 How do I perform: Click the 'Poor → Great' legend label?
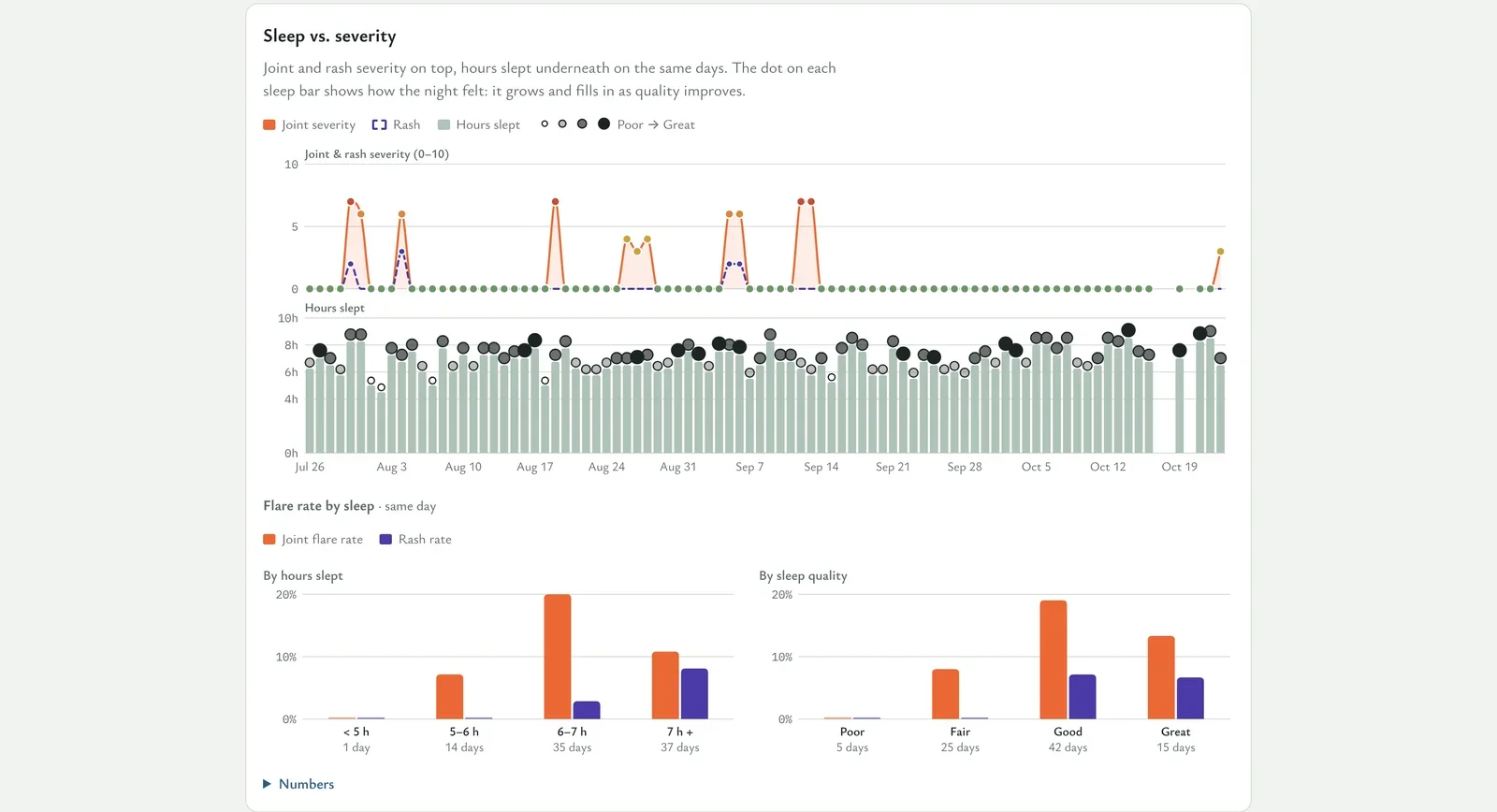(x=656, y=124)
